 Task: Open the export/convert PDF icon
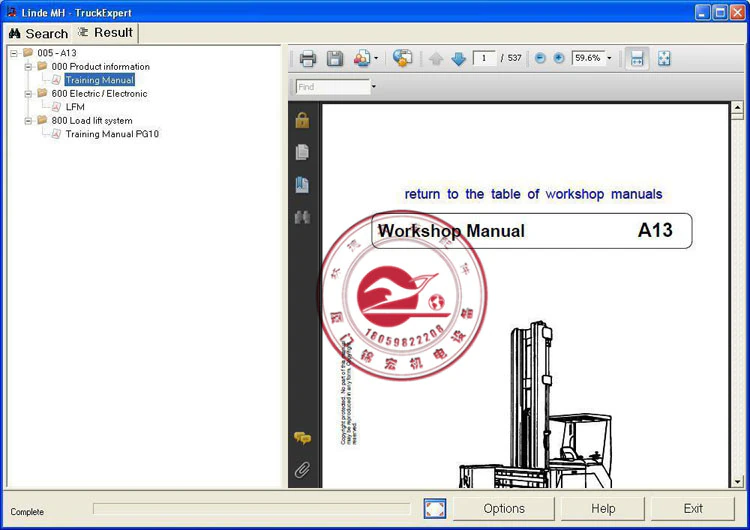tap(362, 58)
